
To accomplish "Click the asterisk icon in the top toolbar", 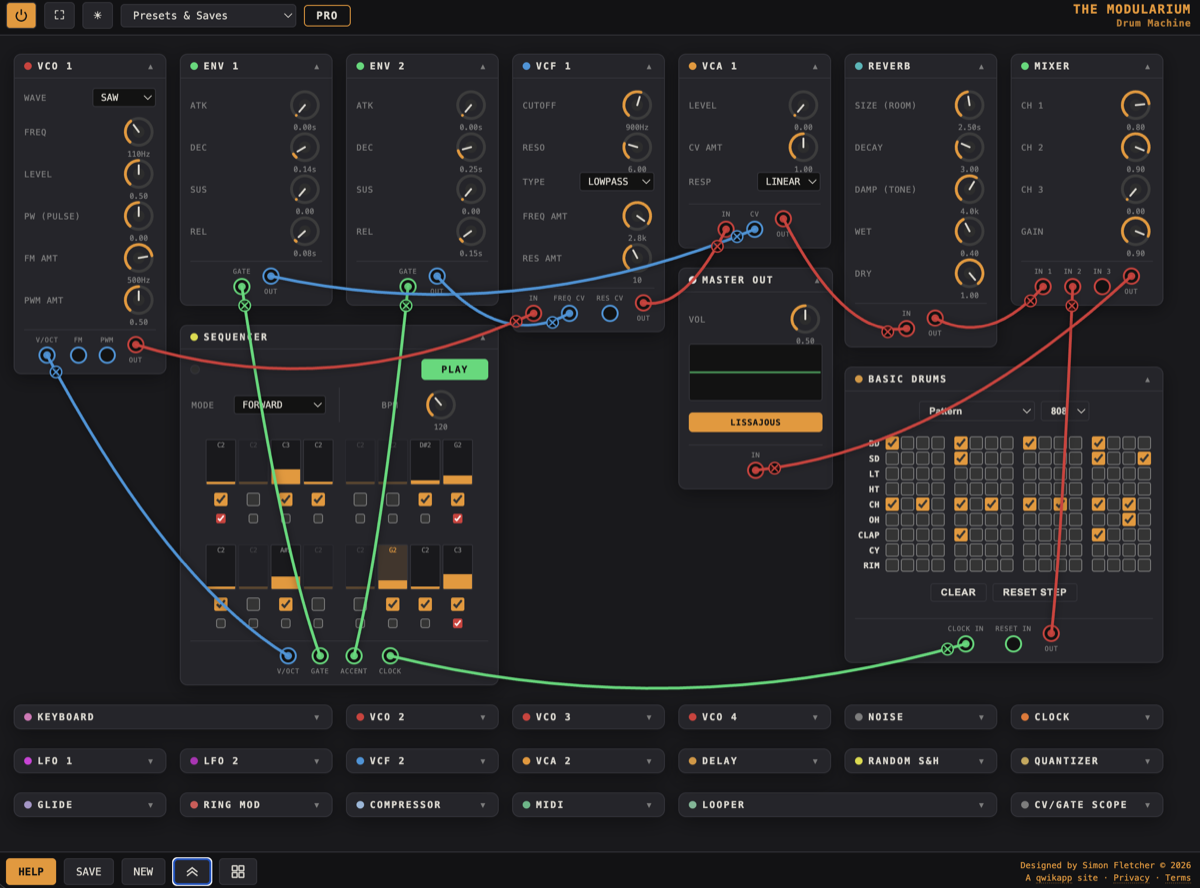I will point(96,15).
